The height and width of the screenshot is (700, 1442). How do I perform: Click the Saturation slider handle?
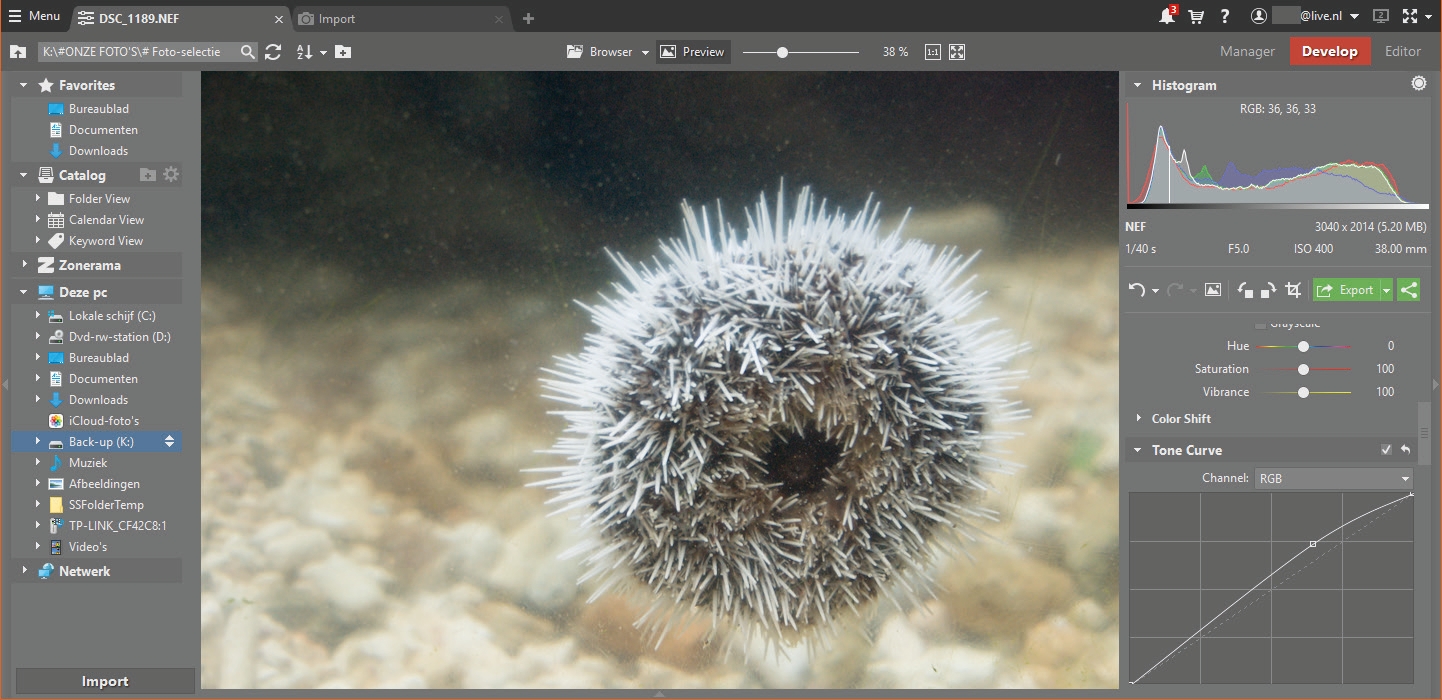pyautogui.click(x=1303, y=369)
